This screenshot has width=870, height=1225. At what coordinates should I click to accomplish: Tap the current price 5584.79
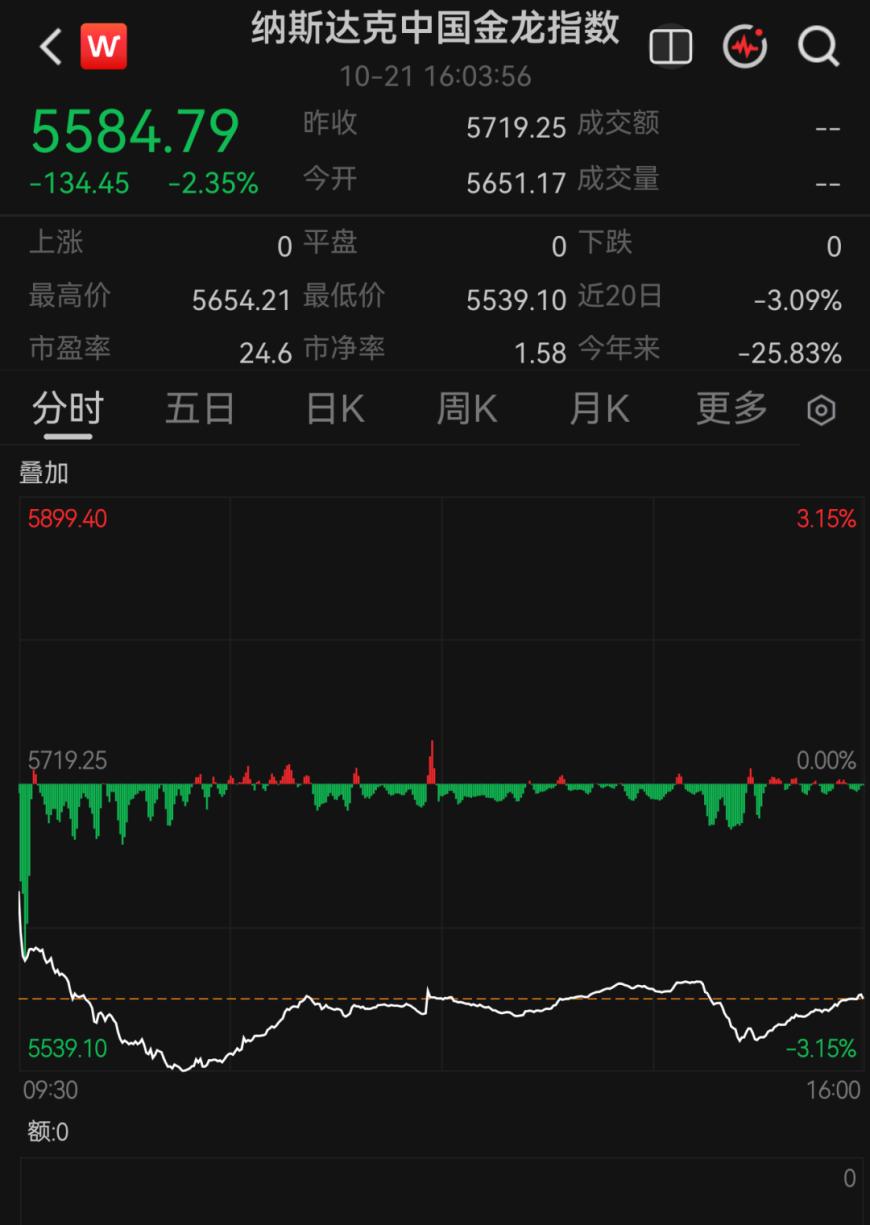[135, 132]
